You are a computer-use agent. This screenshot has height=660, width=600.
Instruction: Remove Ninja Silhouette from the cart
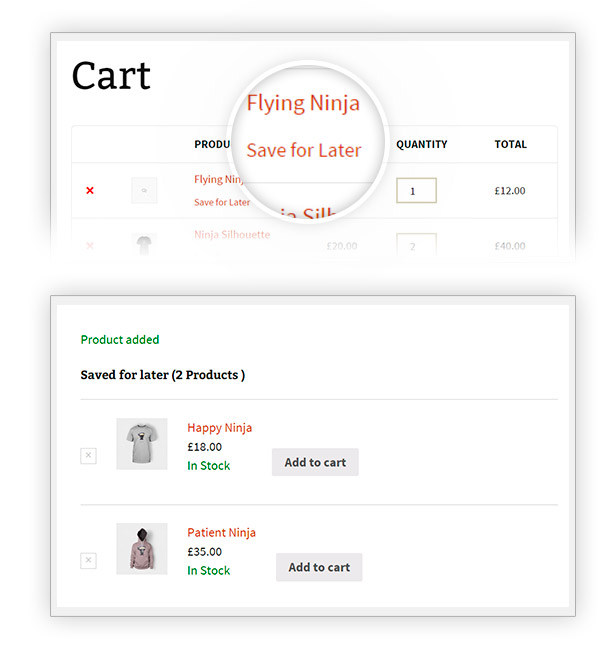tap(90, 245)
